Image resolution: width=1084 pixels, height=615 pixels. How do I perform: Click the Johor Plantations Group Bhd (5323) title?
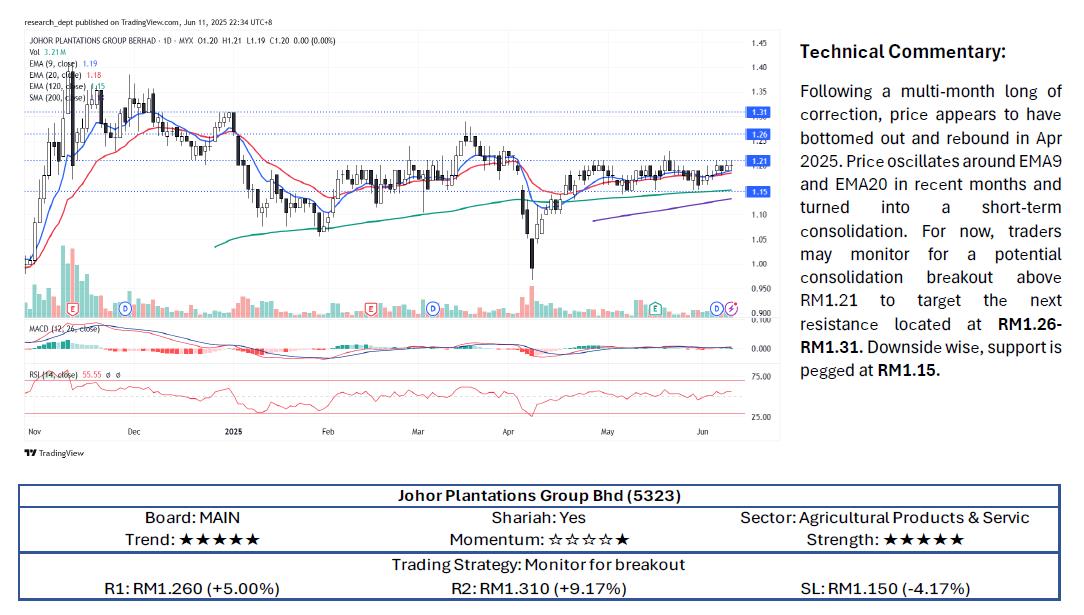click(x=539, y=495)
